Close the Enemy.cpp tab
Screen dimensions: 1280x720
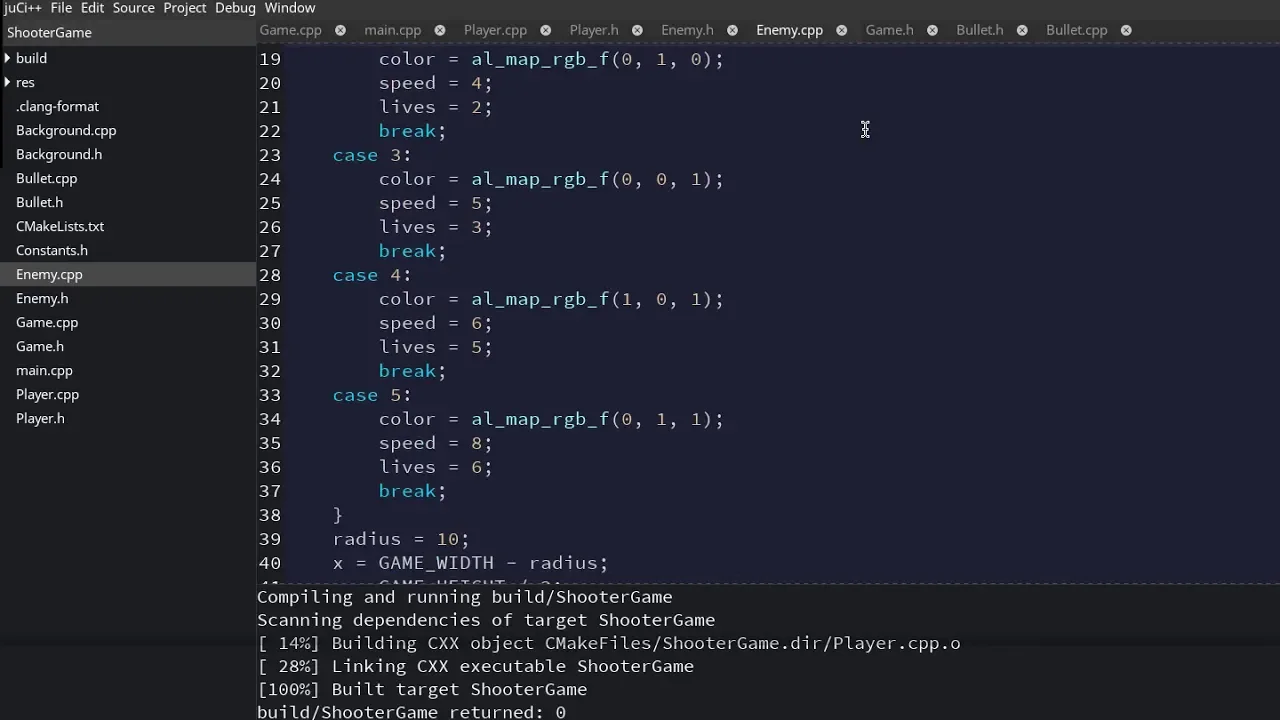point(841,30)
